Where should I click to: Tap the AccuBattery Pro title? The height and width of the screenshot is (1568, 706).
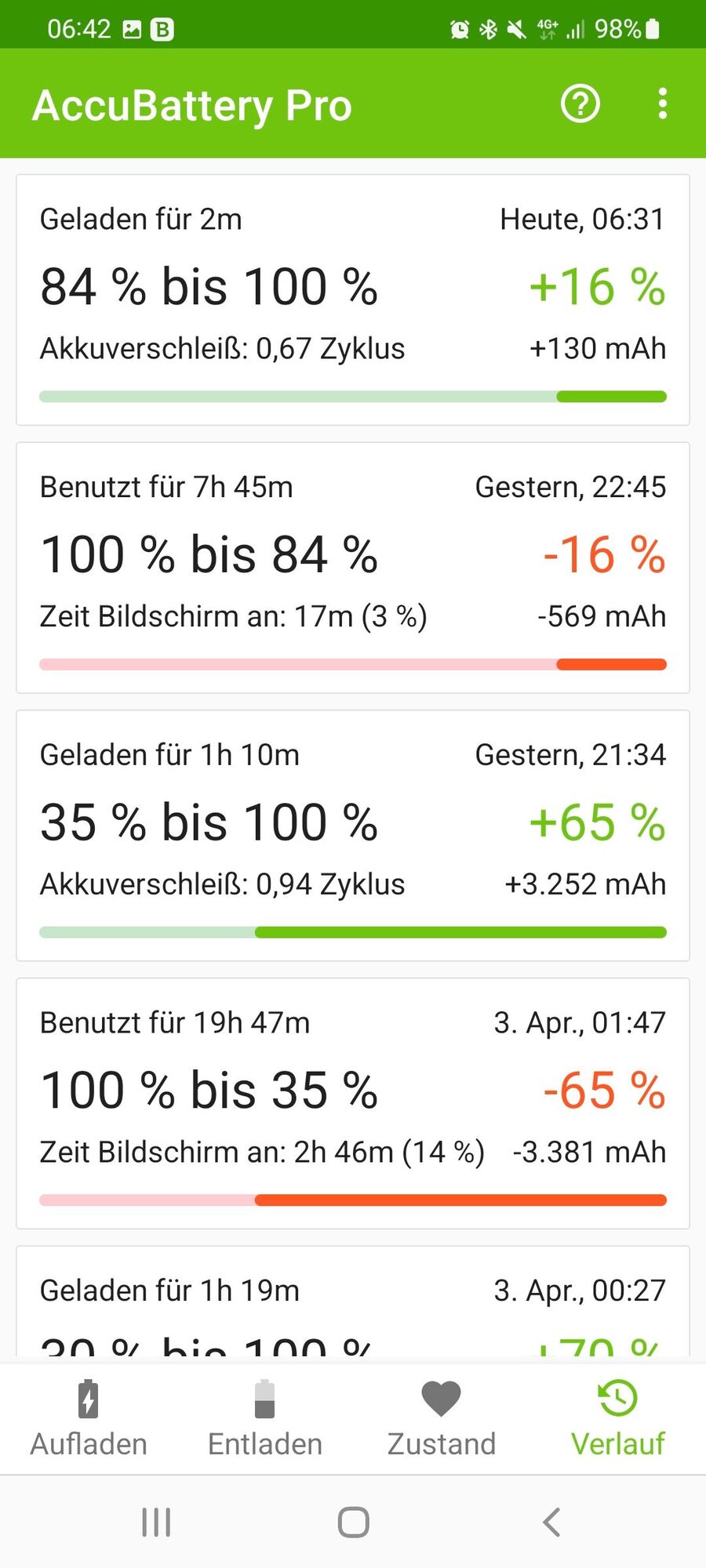[x=192, y=105]
